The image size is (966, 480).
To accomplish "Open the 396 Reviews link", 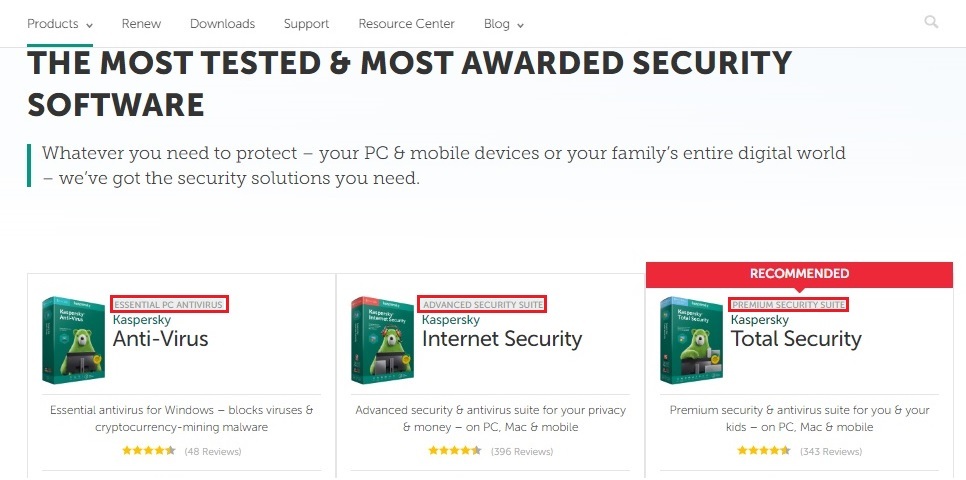I will [x=522, y=452].
